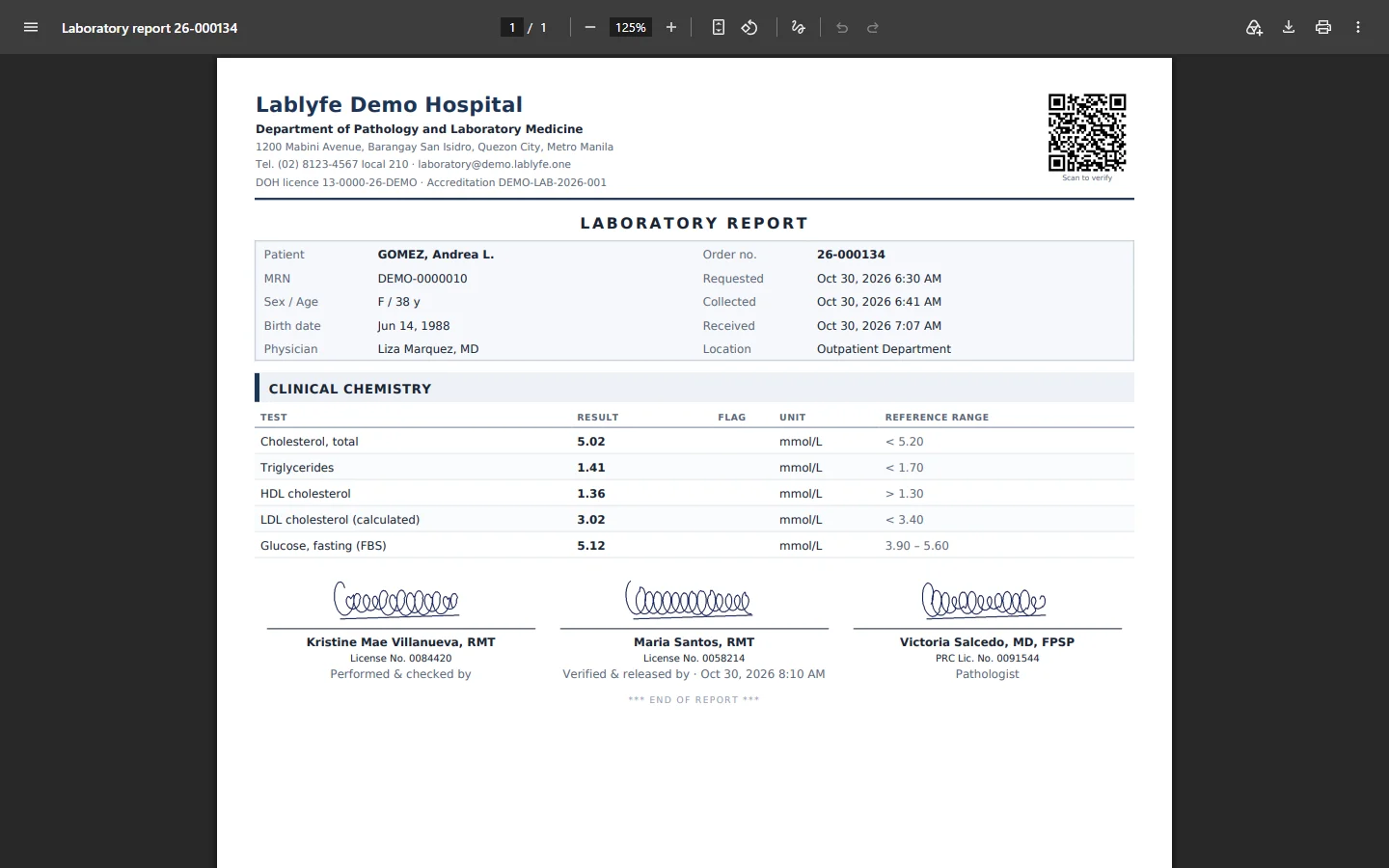Click the page number input field

pos(512,27)
